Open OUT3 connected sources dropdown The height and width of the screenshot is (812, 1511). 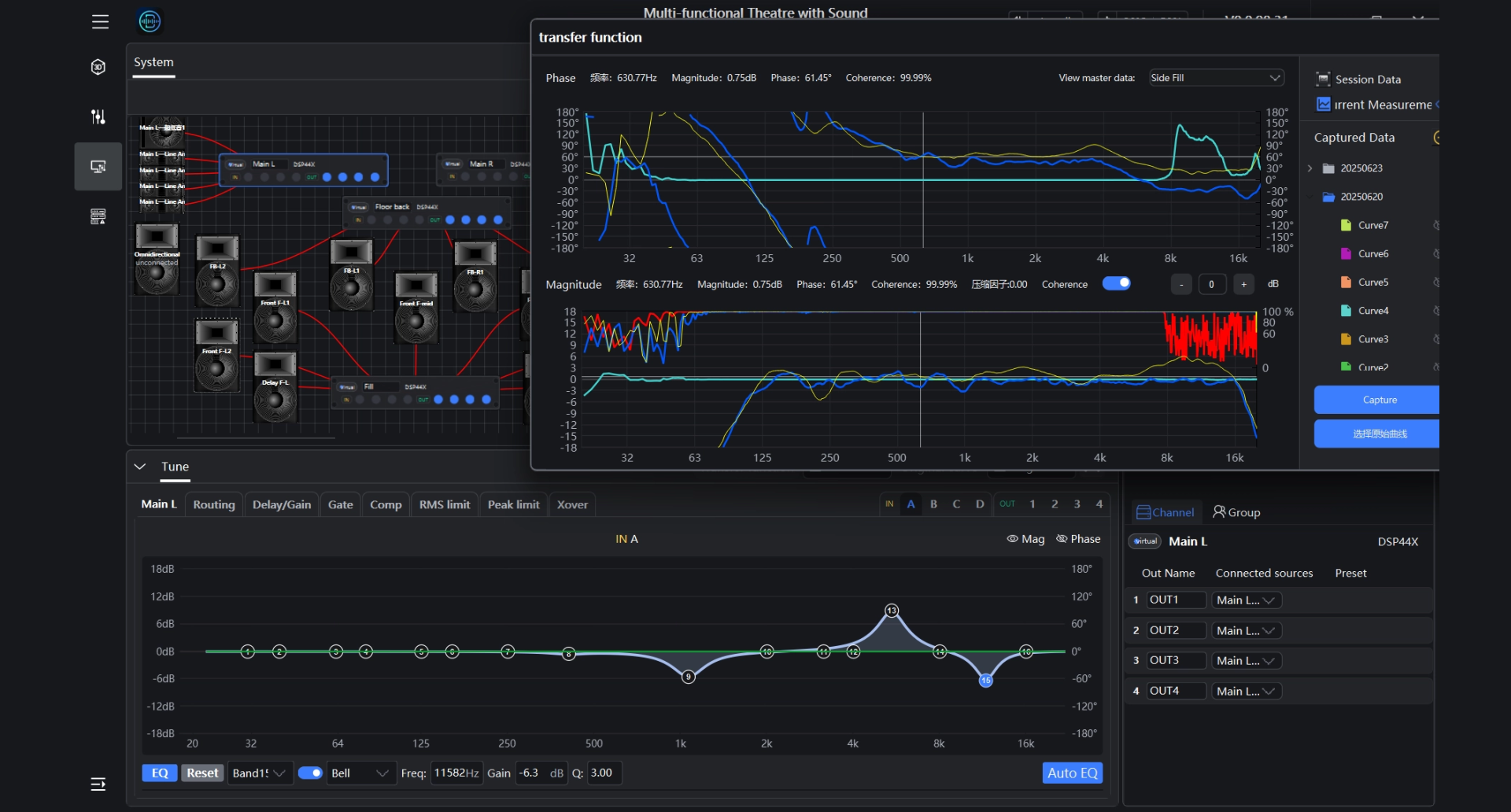click(x=1247, y=661)
